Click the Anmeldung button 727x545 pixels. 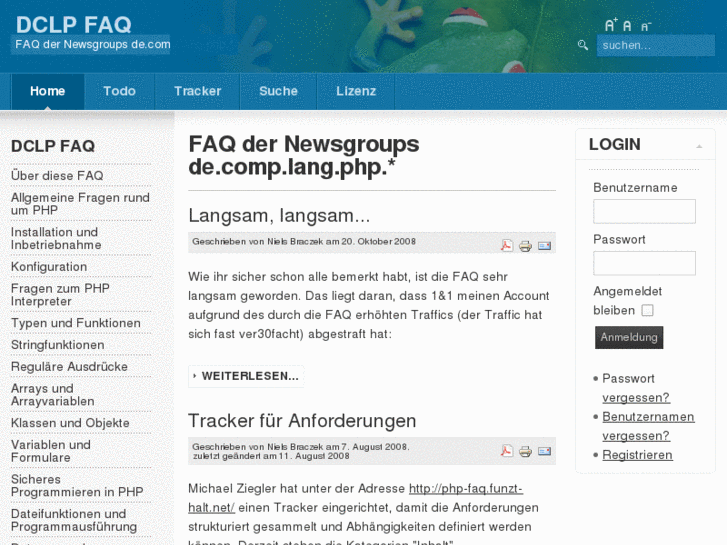point(629,337)
